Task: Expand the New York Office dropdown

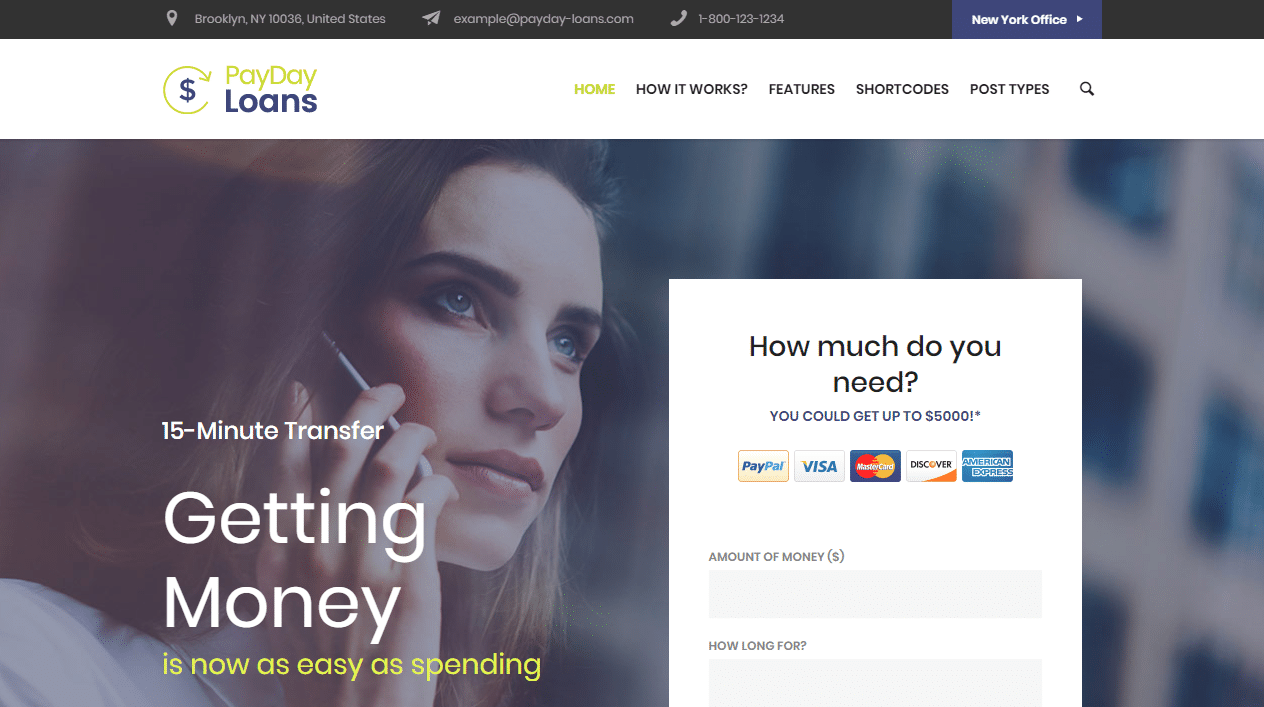Action: point(1027,19)
